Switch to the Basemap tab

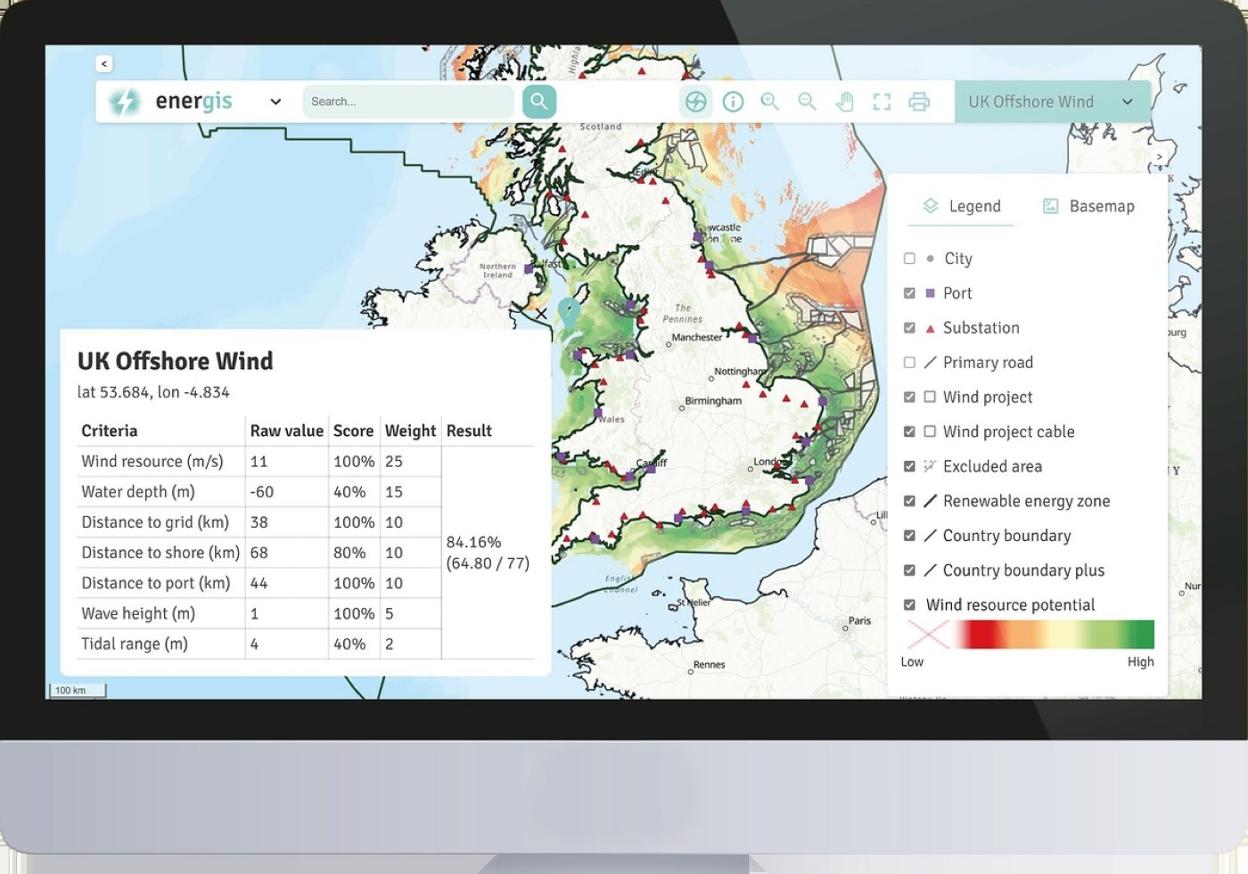[1088, 206]
